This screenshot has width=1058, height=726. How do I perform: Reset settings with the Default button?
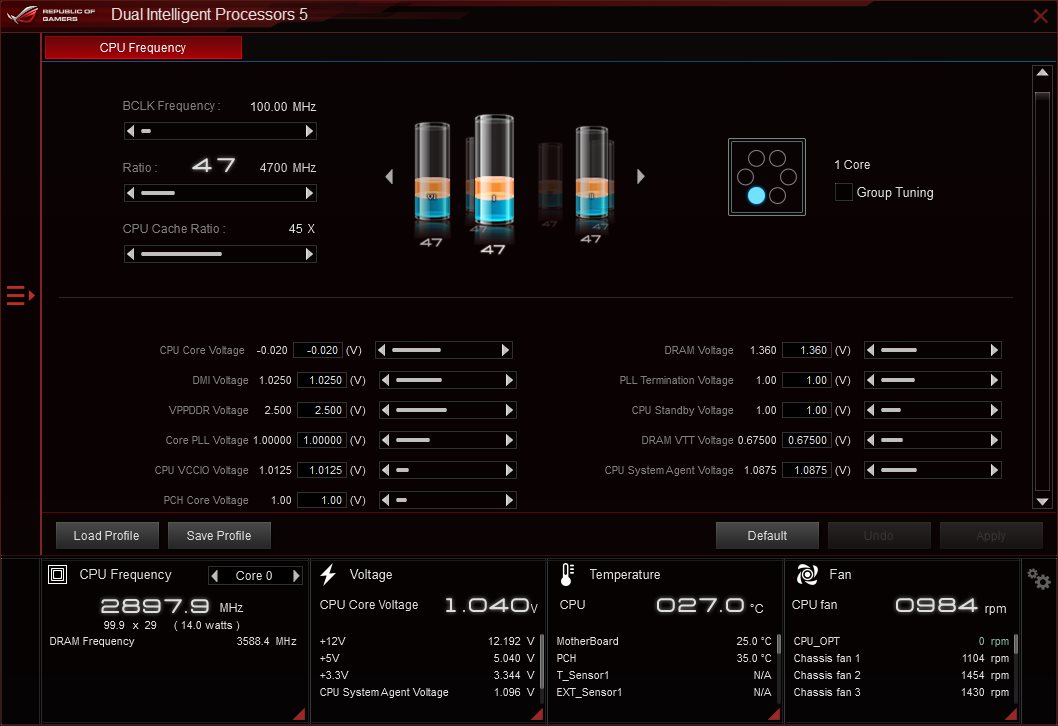pos(767,535)
